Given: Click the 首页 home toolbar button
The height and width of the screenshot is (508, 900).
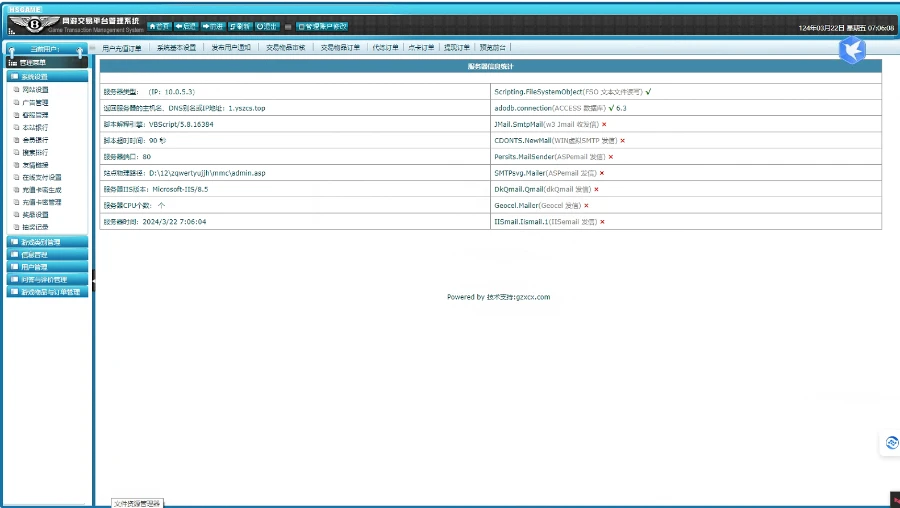Looking at the screenshot, I should [x=159, y=26].
